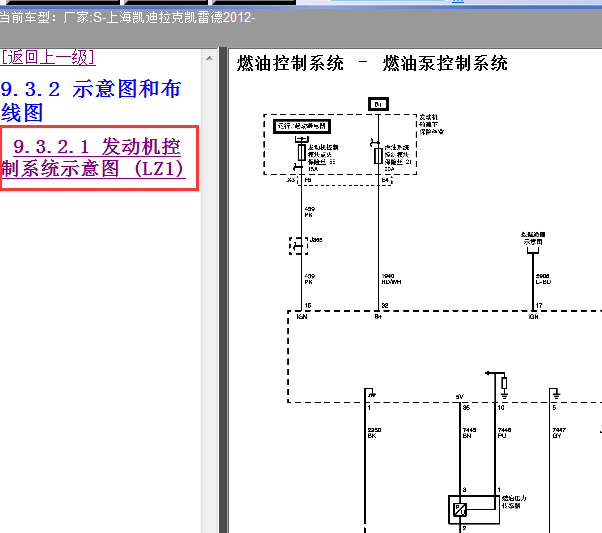Click the fuel pressure sensor symbol
This screenshot has height=533, width=602.
pos(474,510)
